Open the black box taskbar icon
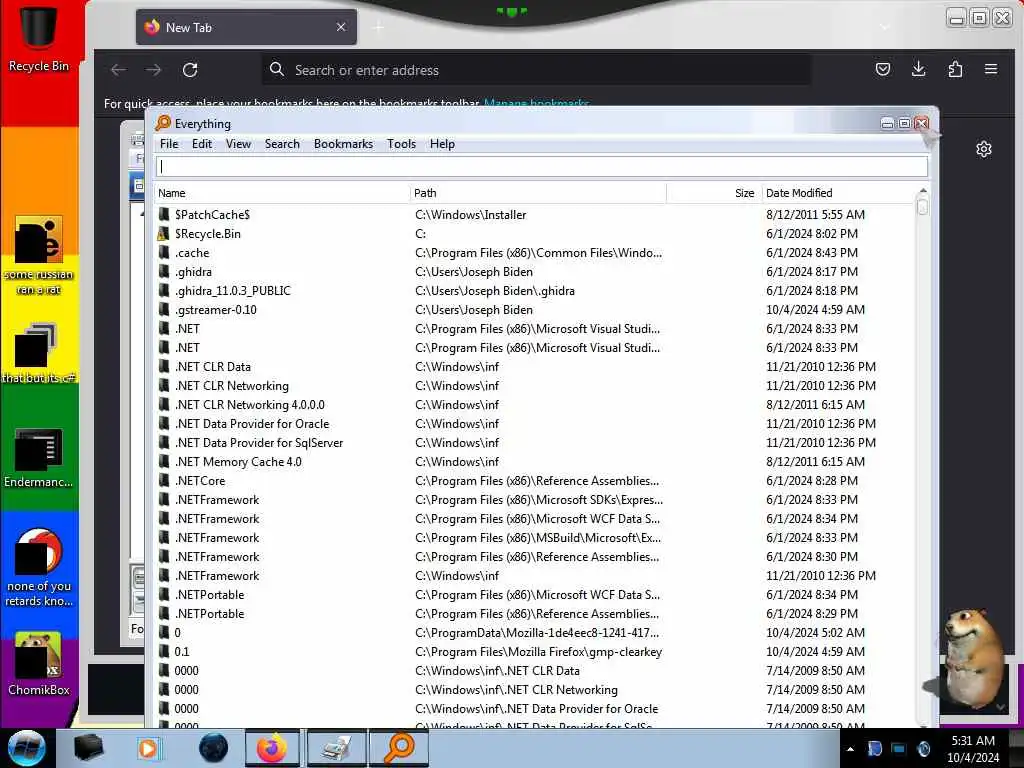The height and width of the screenshot is (768, 1024). tap(88, 748)
